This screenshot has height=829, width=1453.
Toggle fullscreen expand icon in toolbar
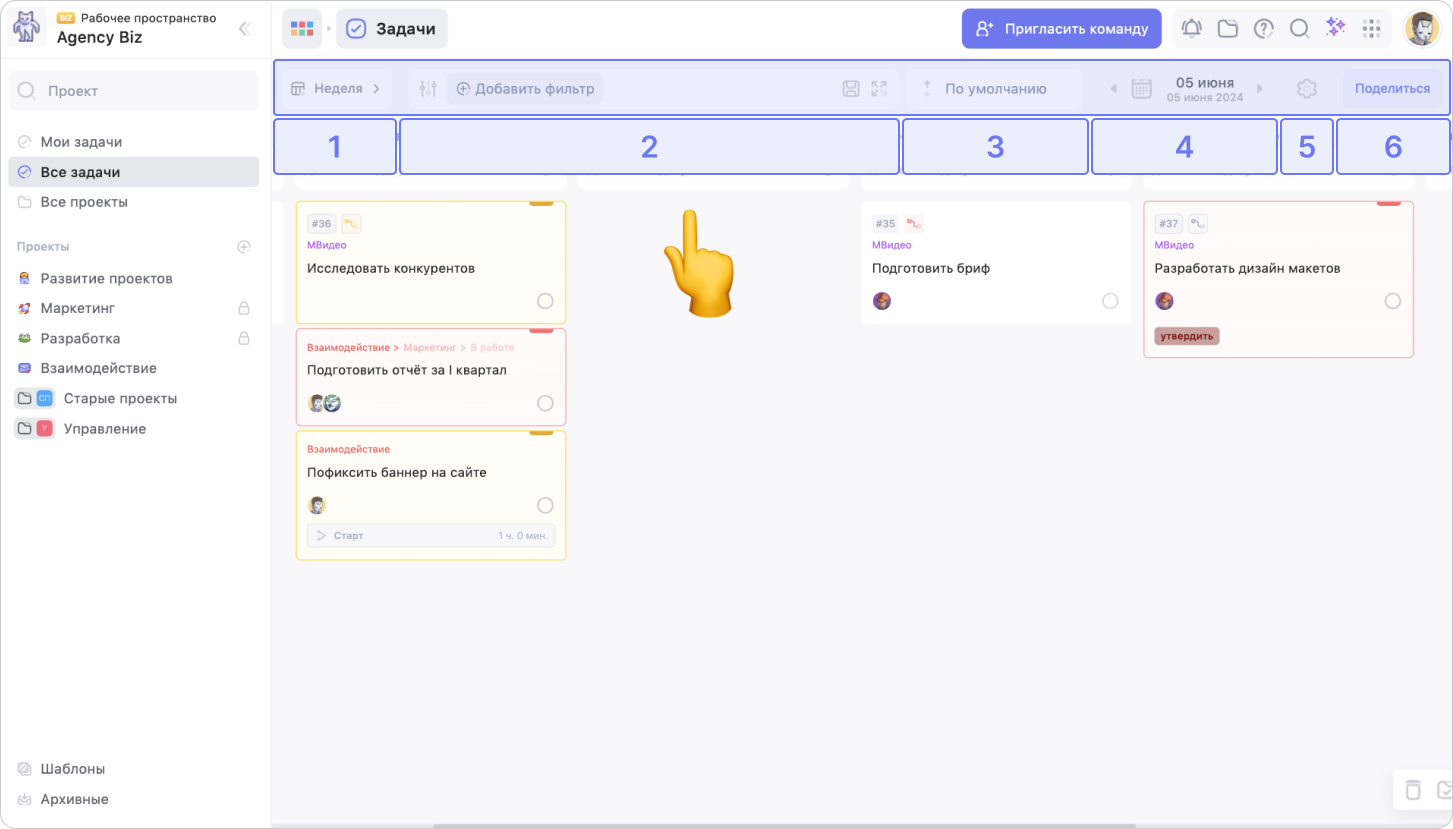pyautogui.click(x=879, y=89)
